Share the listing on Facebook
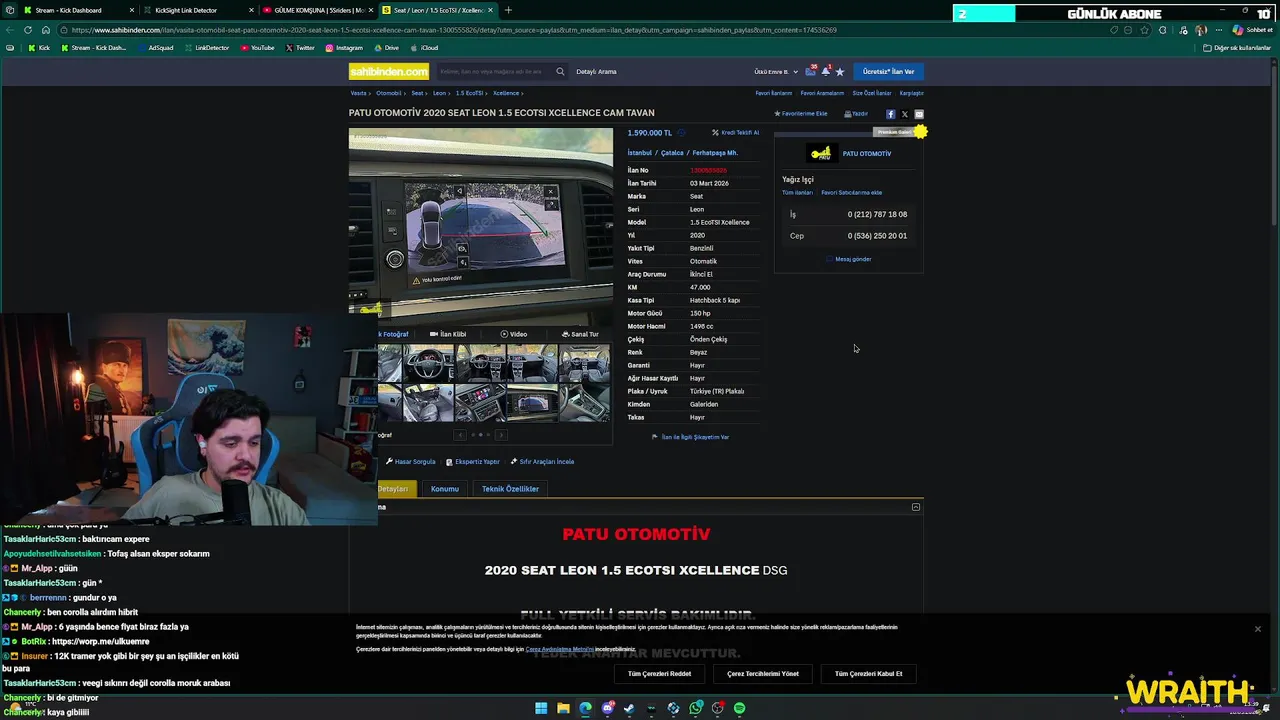The height and width of the screenshot is (720, 1280). point(891,114)
